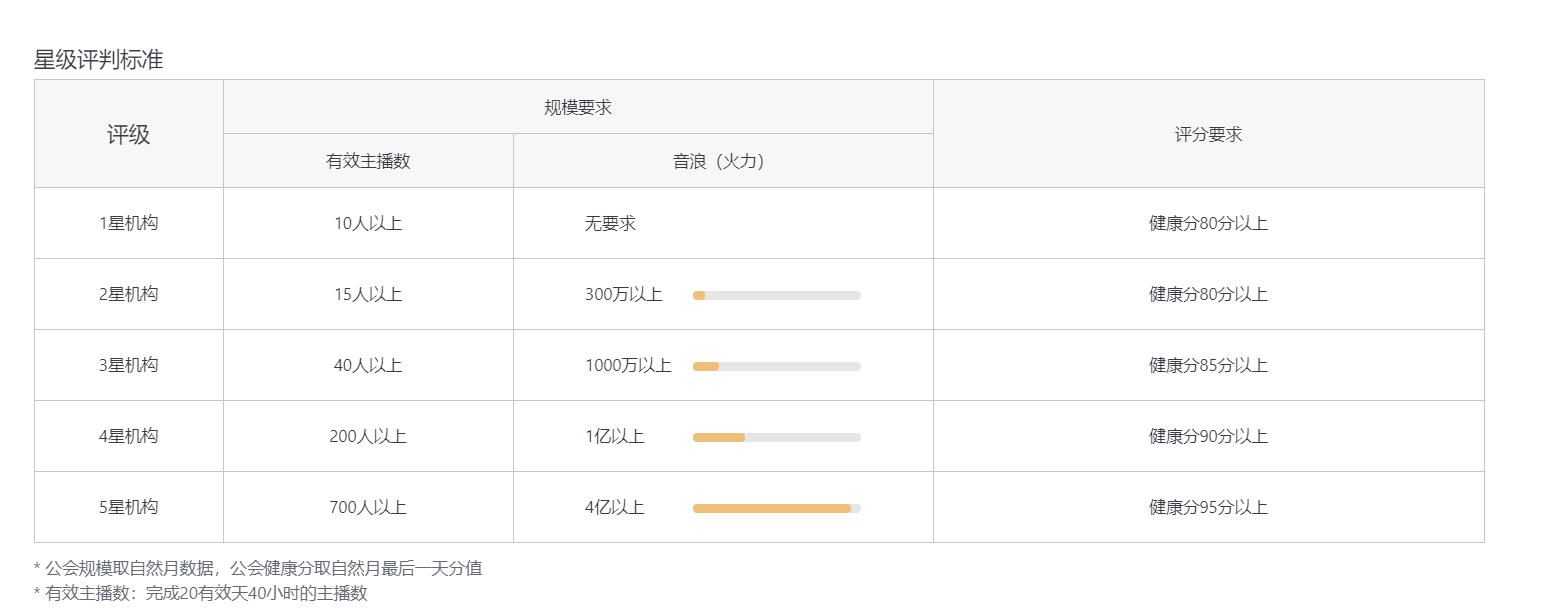Click the 无要求 cell

tap(610, 223)
